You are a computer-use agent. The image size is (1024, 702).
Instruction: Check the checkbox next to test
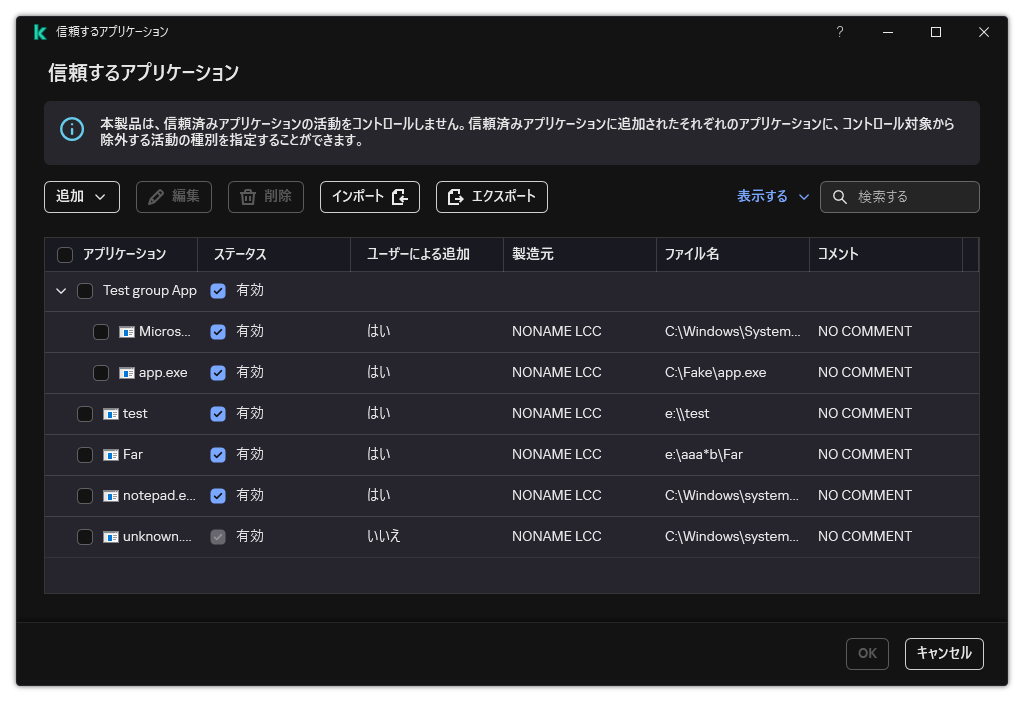(x=85, y=413)
